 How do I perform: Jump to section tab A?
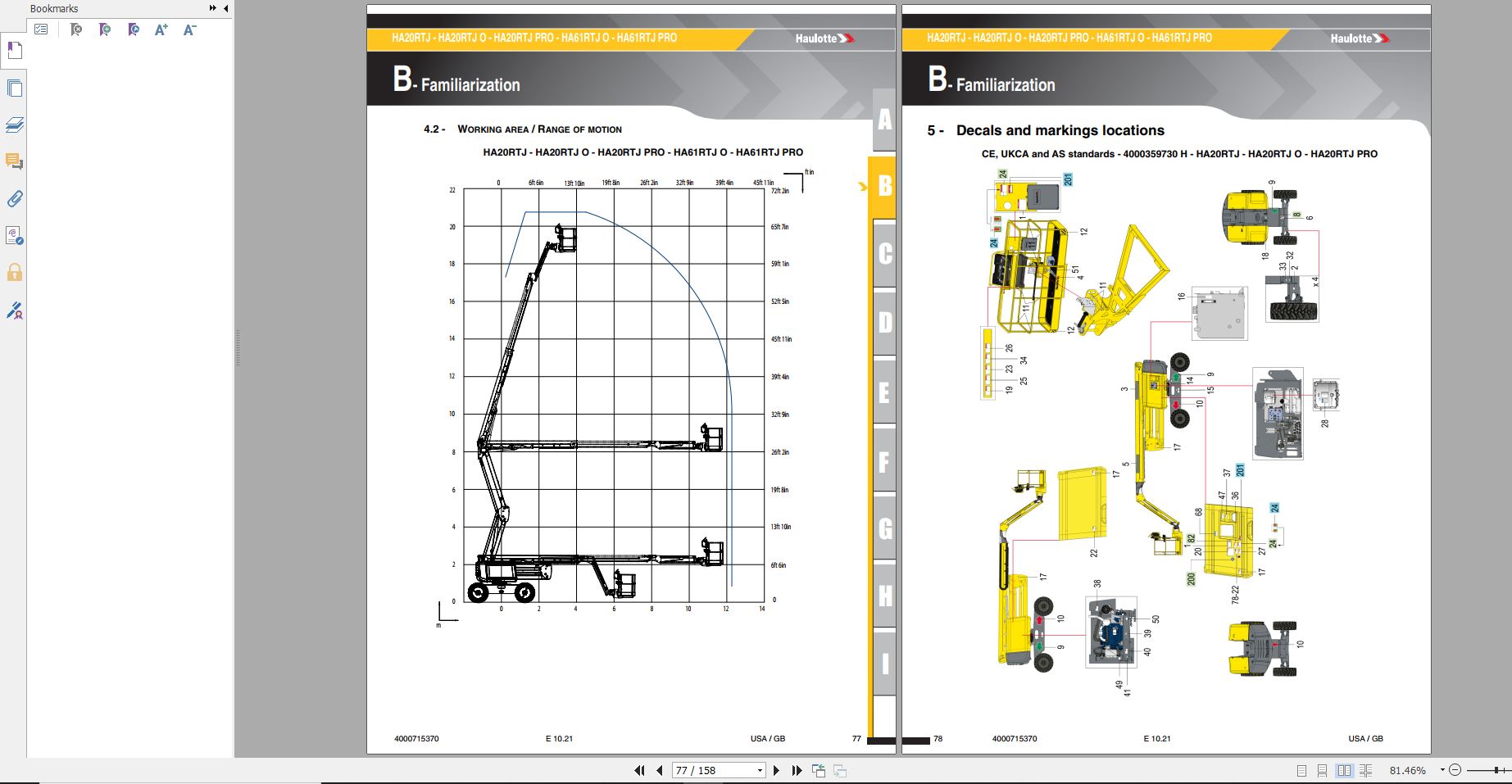[884, 120]
